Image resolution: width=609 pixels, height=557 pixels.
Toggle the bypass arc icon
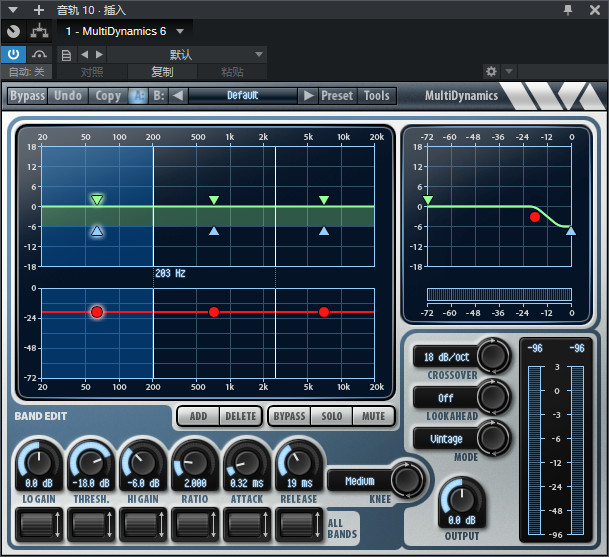coord(39,54)
